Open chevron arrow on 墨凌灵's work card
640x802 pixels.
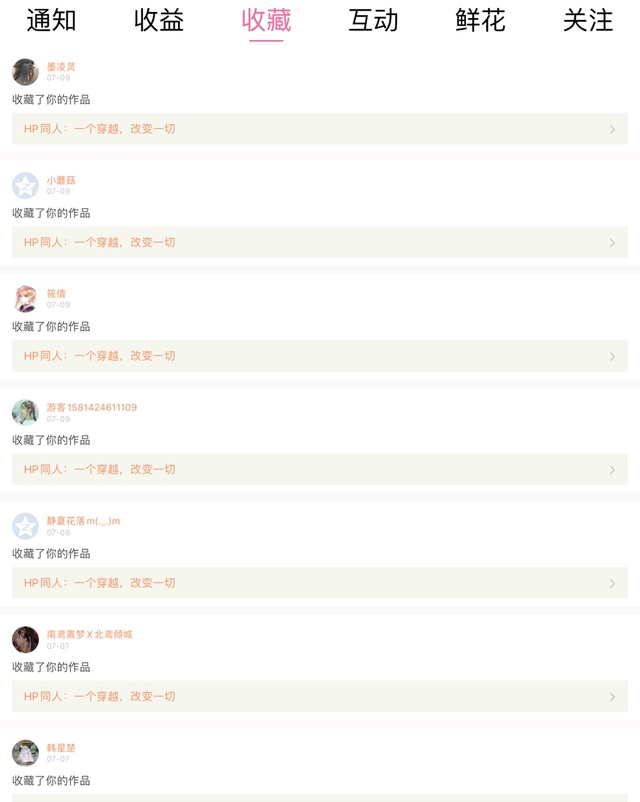tap(612, 129)
